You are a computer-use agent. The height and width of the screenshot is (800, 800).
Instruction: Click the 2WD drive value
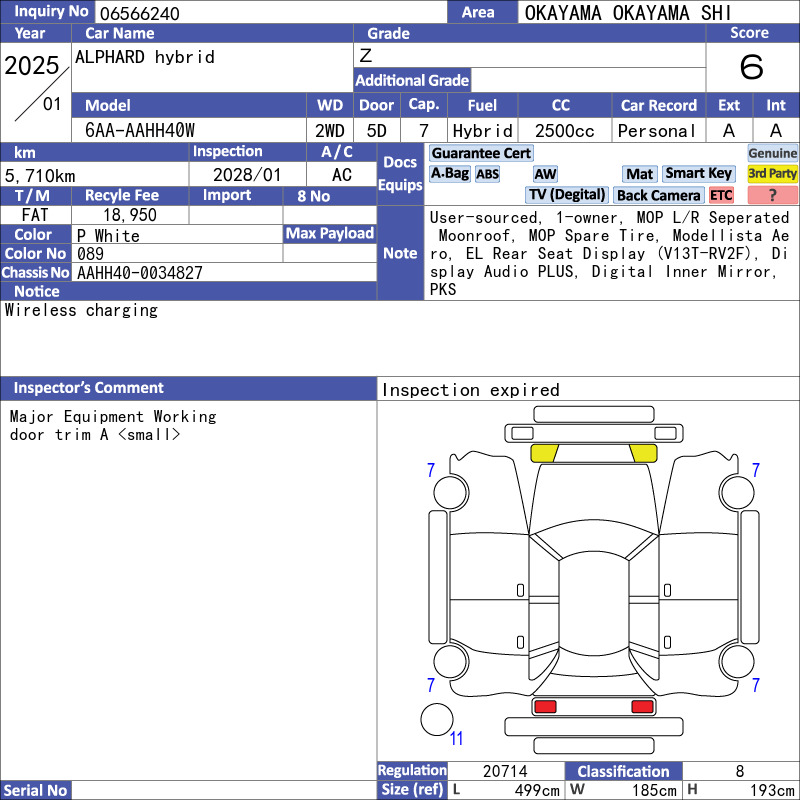coord(330,131)
